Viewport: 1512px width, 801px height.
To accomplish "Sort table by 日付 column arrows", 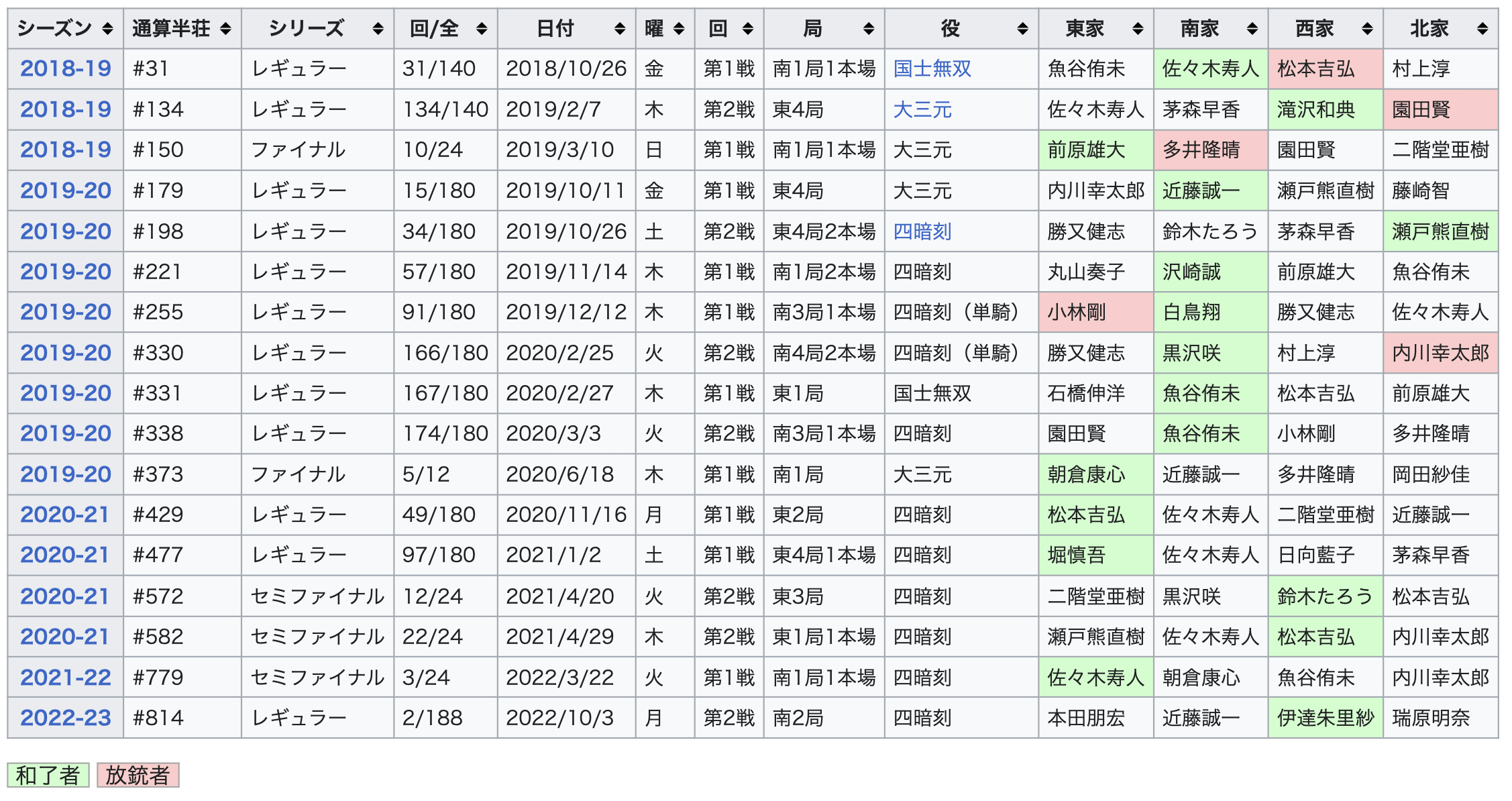I will 620,29.
